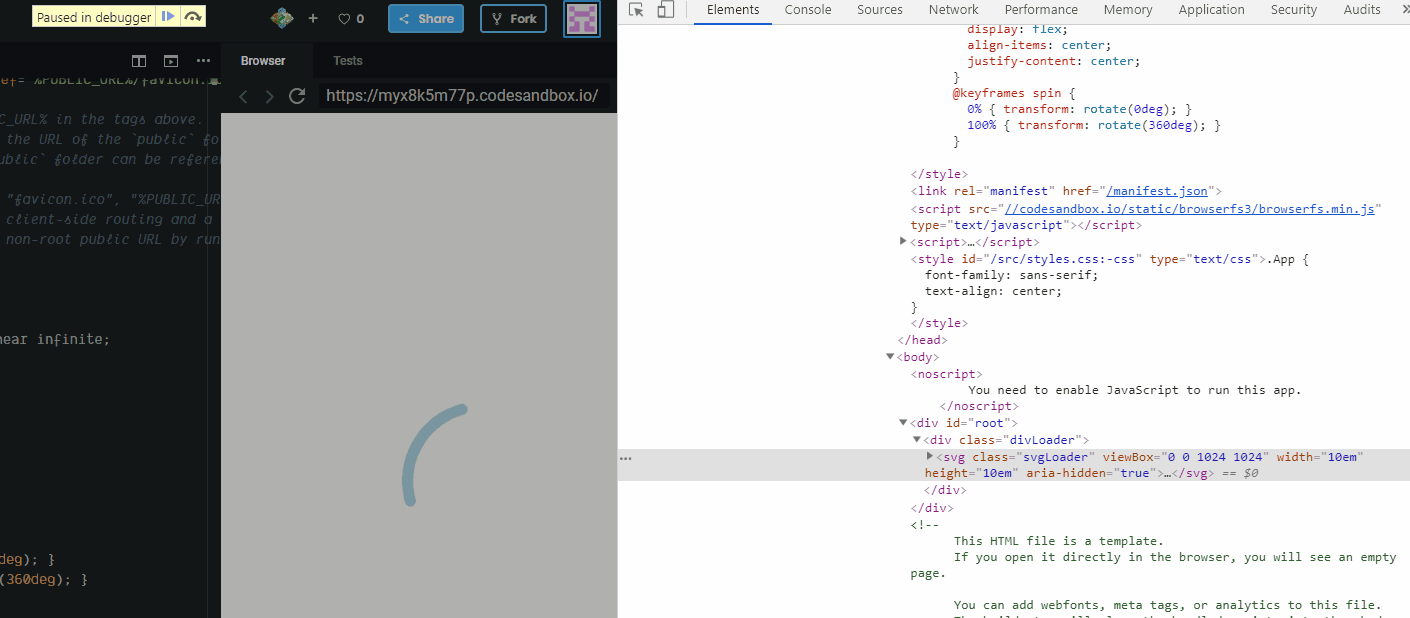Click the preview window icon near Browser tab
1410x618 pixels.
170,61
